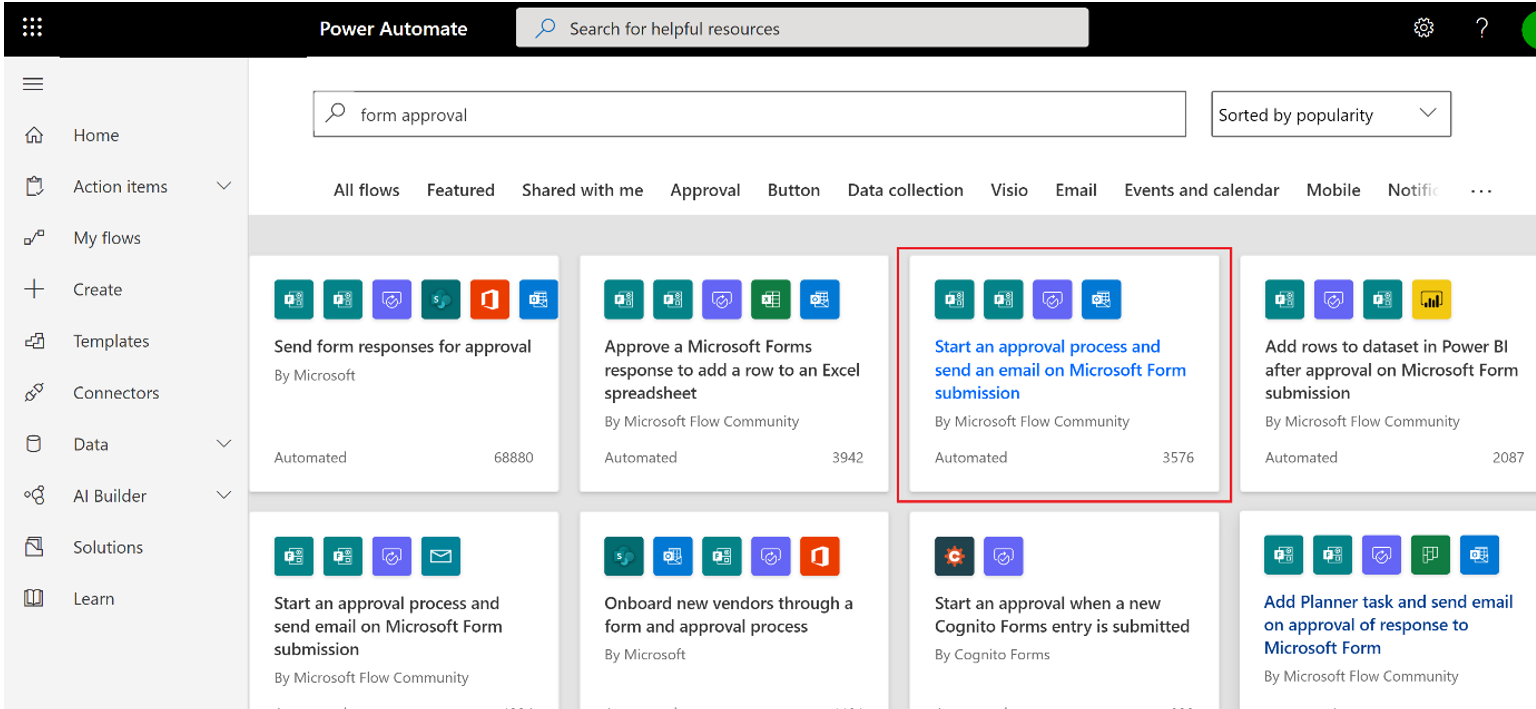Click SharePoint icon on Send form responses card
Viewport: 1536px width, 709px height.
(x=441, y=298)
